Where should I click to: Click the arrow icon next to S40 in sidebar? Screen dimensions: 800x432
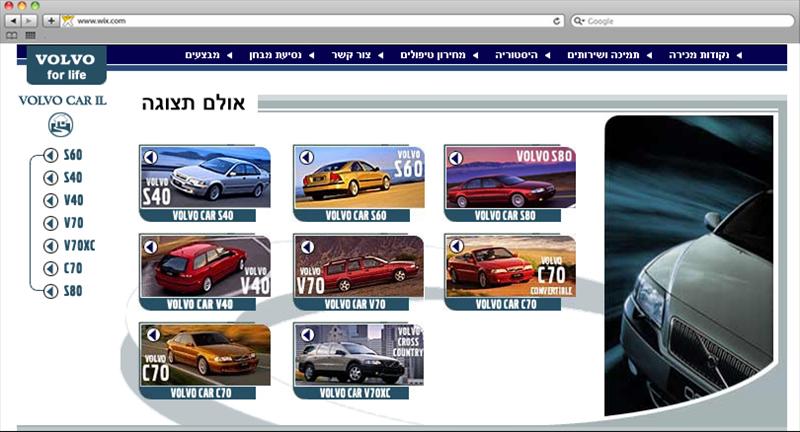[51, 177]
